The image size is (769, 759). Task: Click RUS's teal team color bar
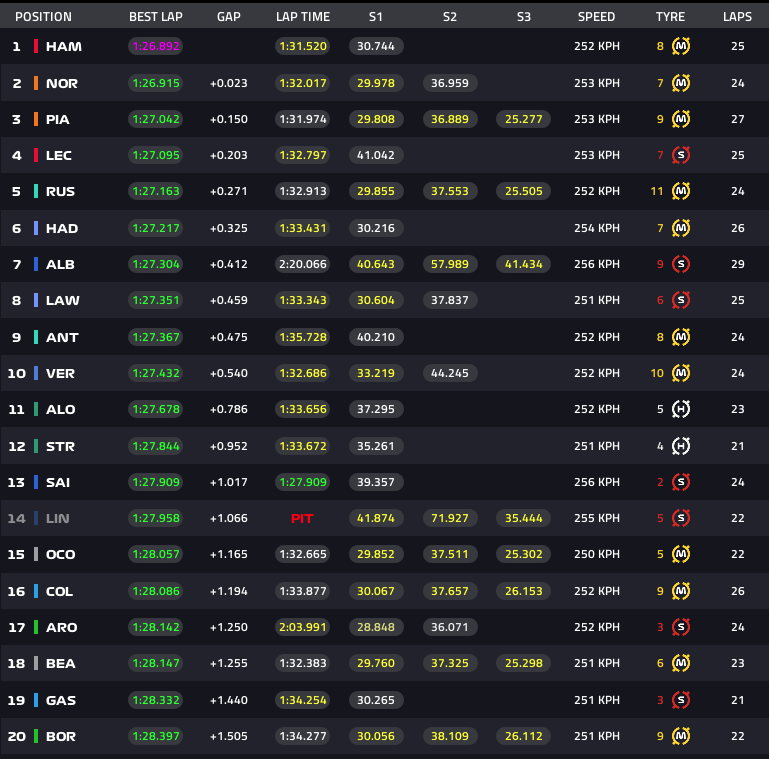(36, 191)
